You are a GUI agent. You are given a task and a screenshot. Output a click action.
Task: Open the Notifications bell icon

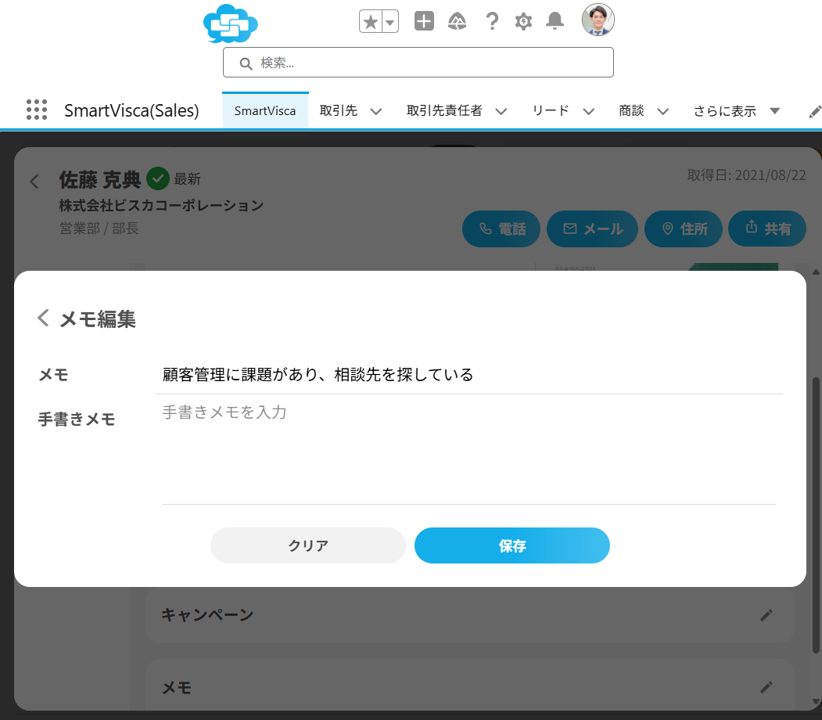point(555,21)
